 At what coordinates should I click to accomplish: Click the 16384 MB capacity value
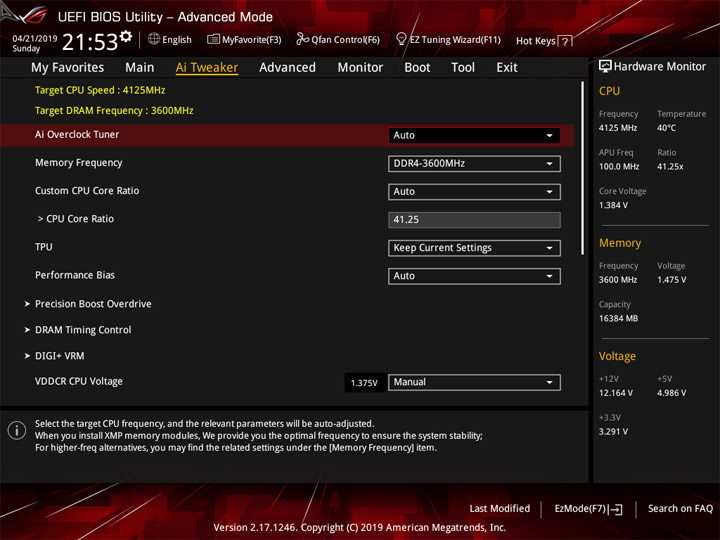click(618, 319)
